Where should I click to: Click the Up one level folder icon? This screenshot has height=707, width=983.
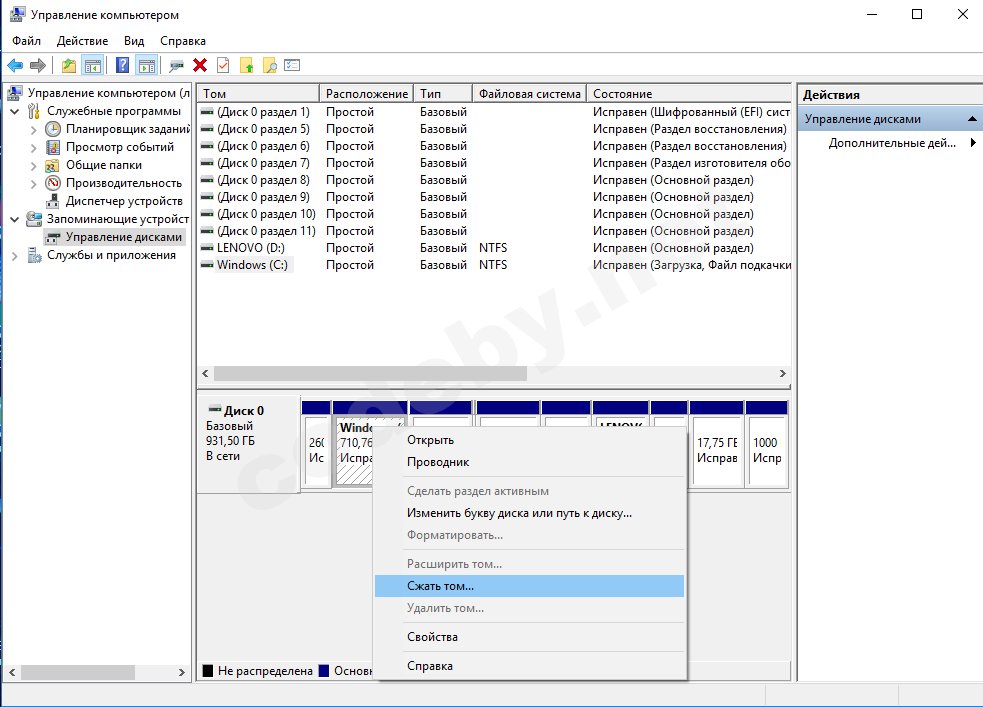point(68,65)
